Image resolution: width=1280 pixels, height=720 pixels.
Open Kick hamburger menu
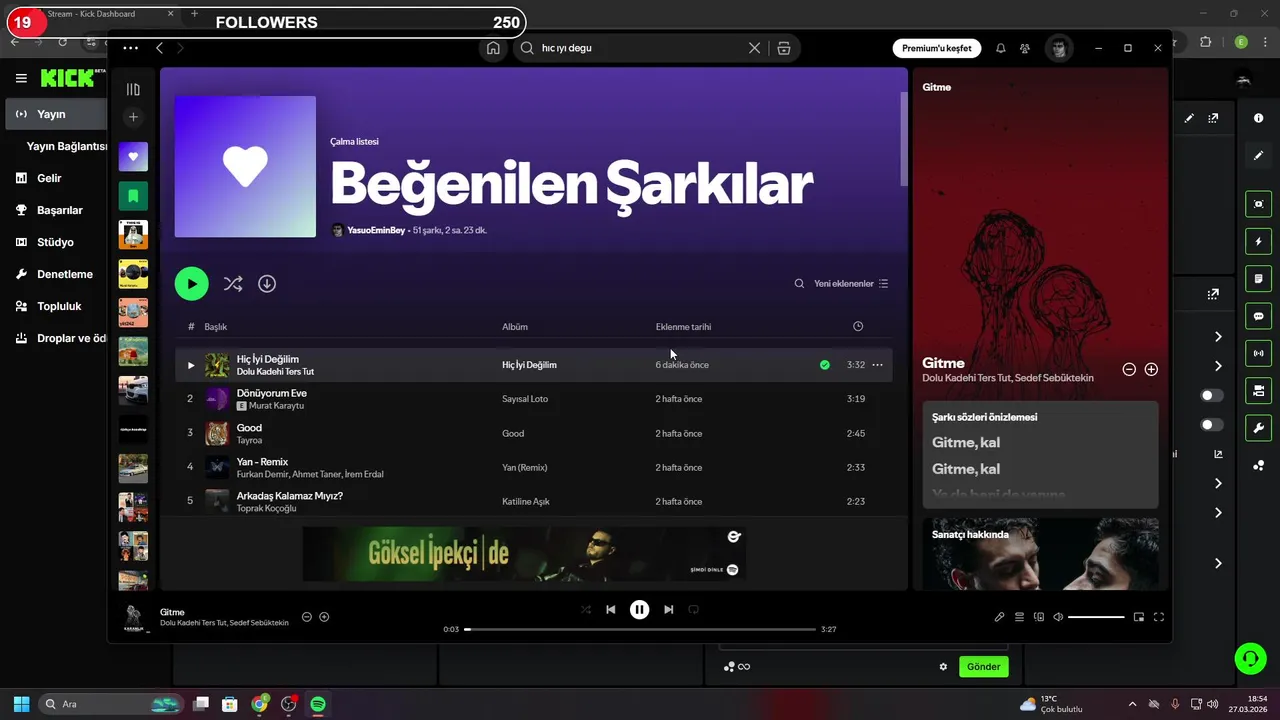pos(21,78)
